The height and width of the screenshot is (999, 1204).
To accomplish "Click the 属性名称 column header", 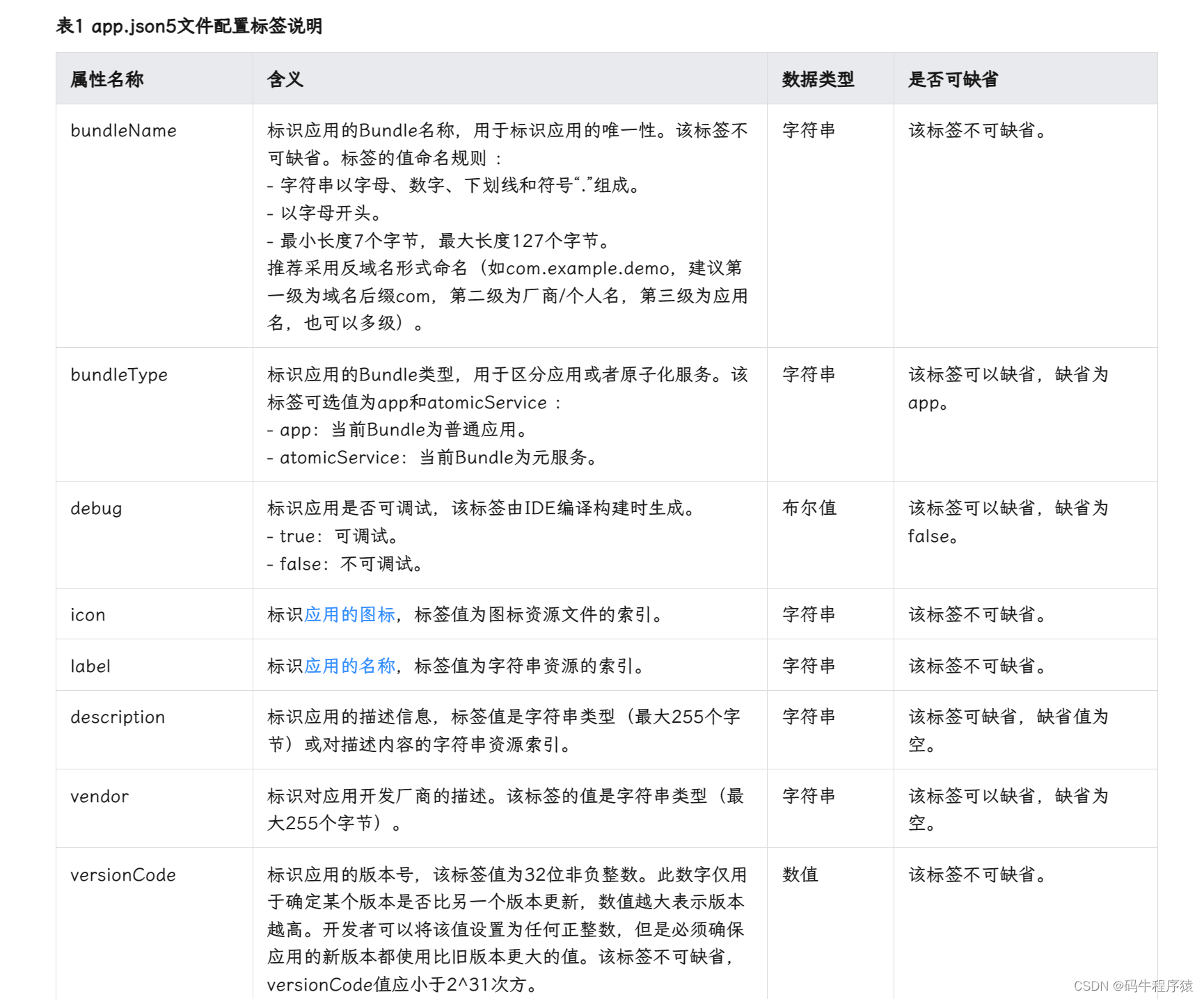I will [107, 79].
